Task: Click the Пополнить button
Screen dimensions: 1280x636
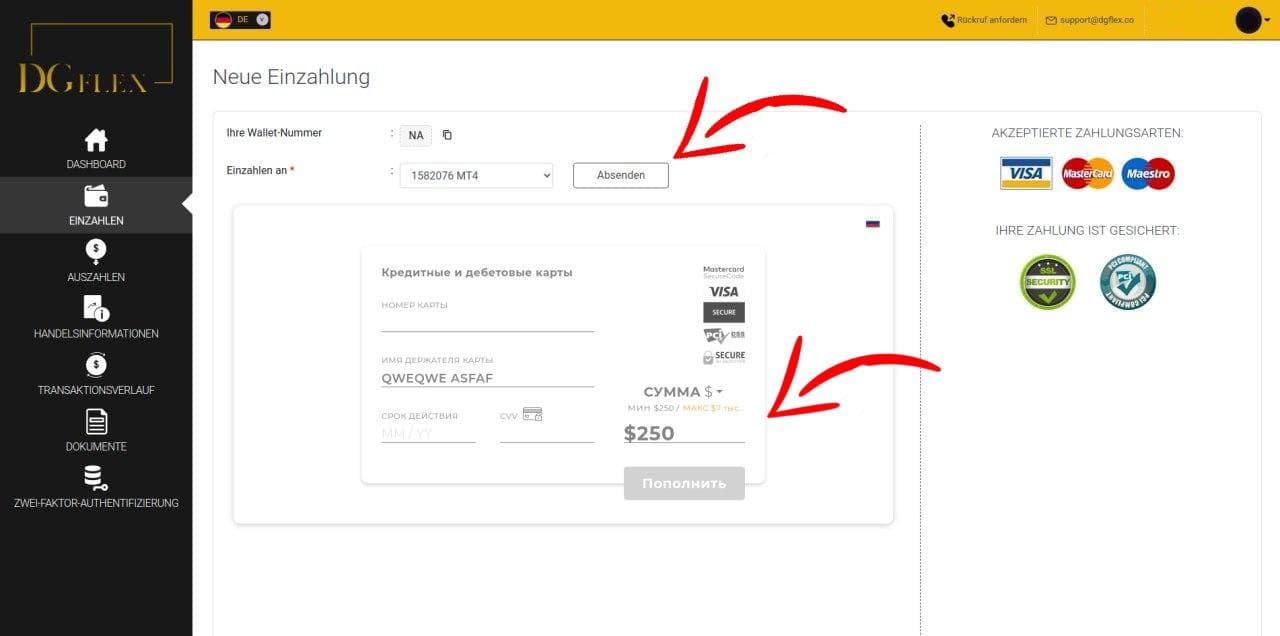Action: coord(684,483)
